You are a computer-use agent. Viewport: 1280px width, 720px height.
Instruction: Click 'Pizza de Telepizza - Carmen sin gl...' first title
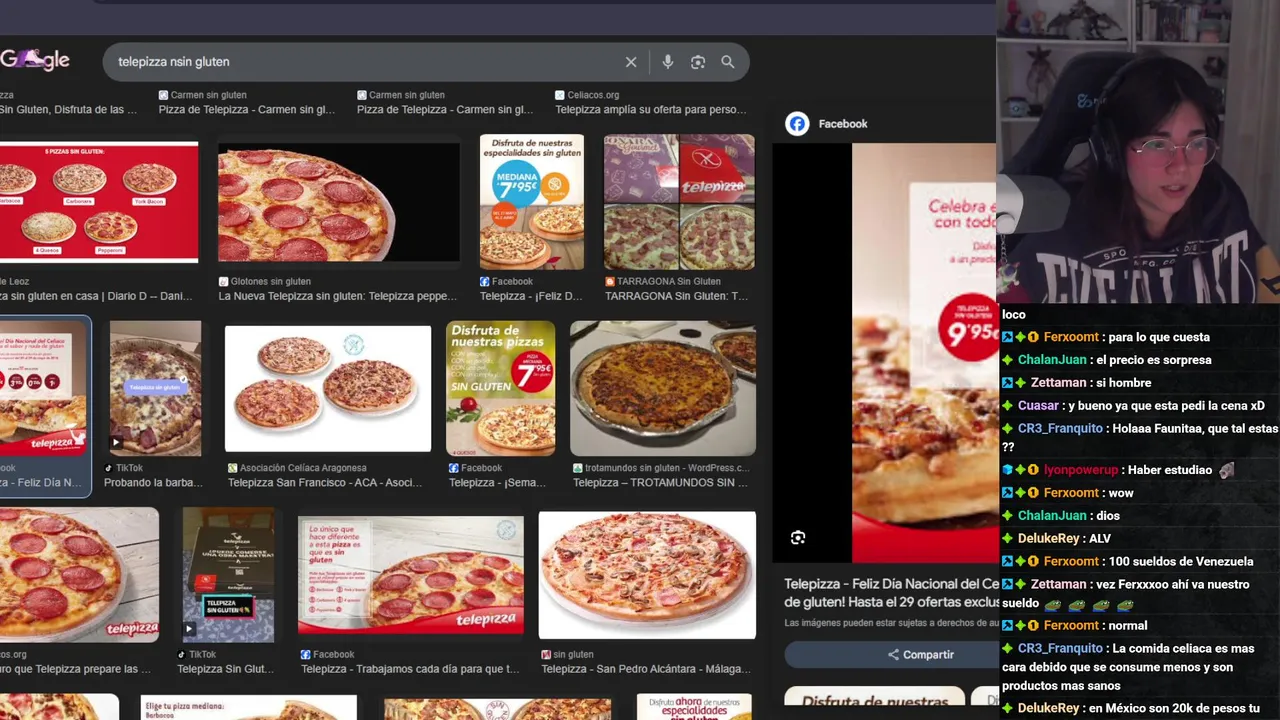tap(247, 110)
